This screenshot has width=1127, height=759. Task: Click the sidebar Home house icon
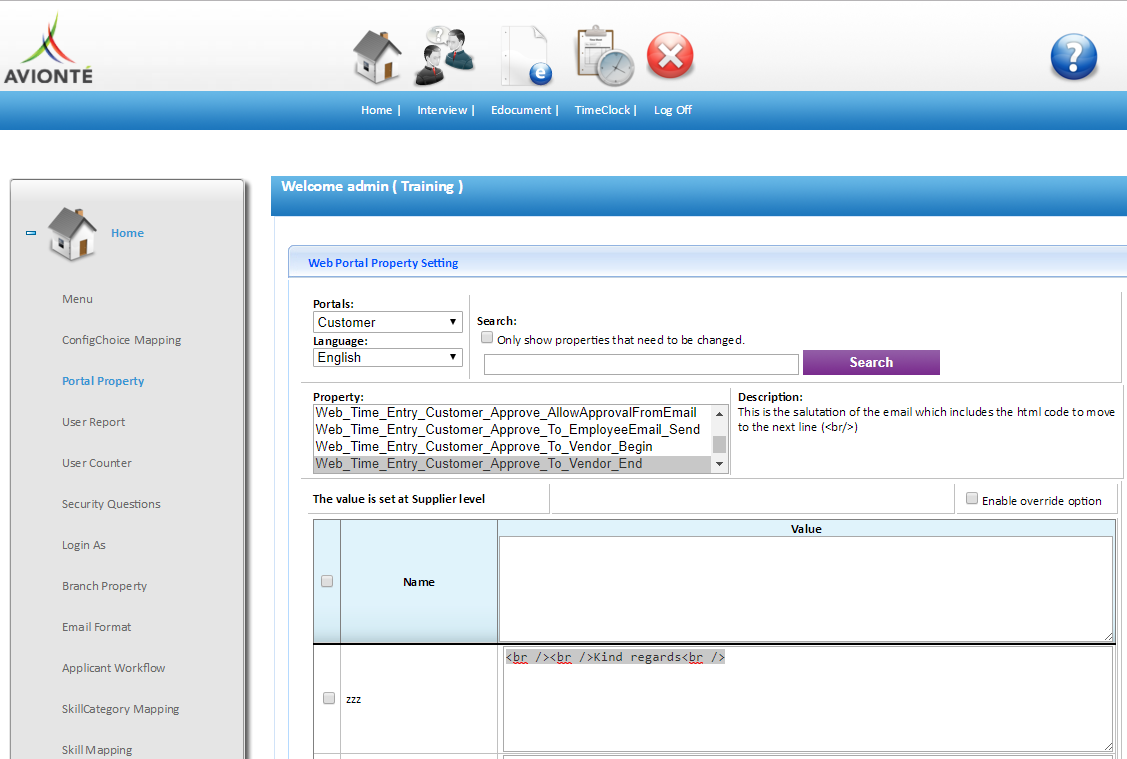[72, 234]
